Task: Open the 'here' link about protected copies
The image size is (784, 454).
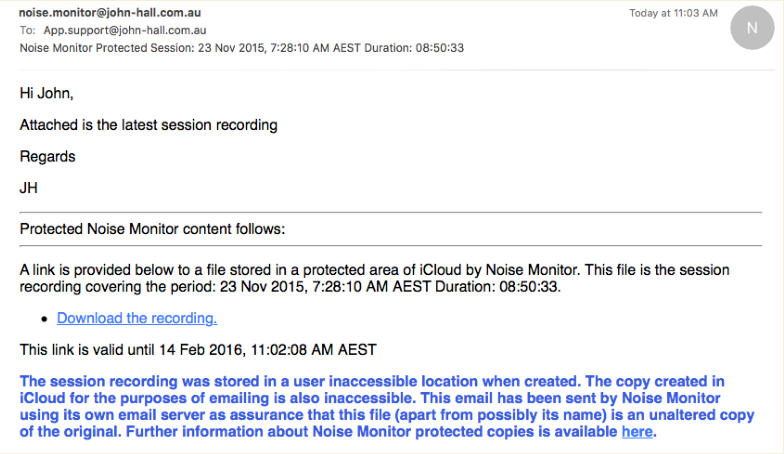Action: 637,432
